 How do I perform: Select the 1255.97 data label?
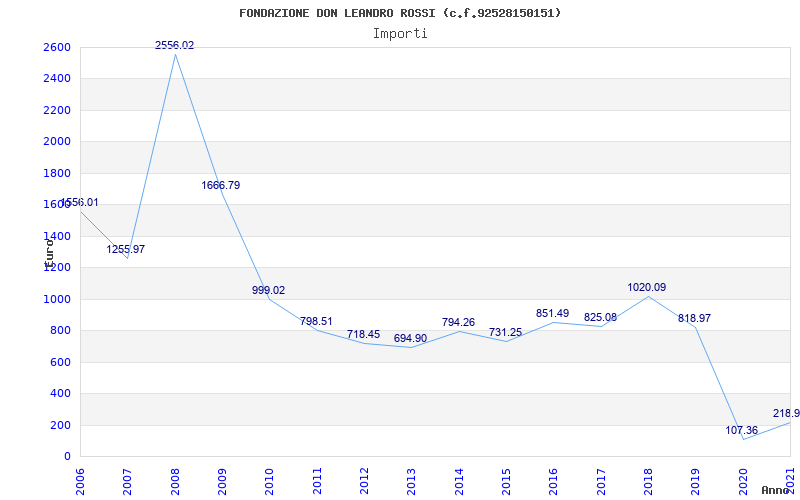pos(126,249)
